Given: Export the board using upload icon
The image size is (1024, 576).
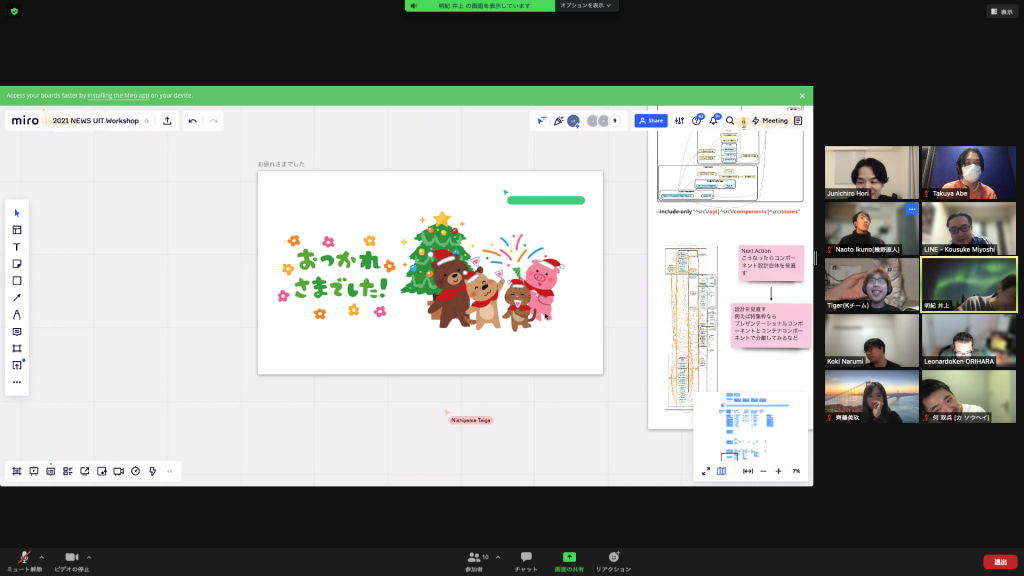Looking at the screenshot, I should click(167, 121).
